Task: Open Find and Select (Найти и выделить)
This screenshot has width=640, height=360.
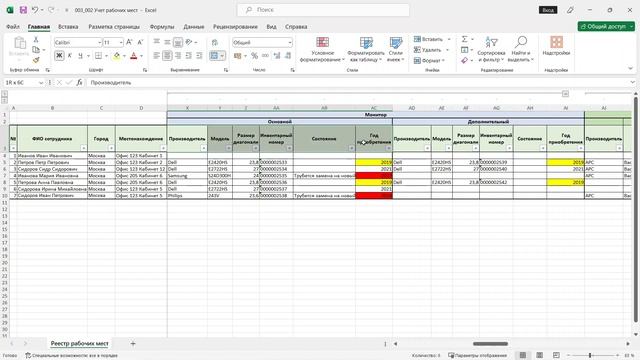Action: coord(520,49)
